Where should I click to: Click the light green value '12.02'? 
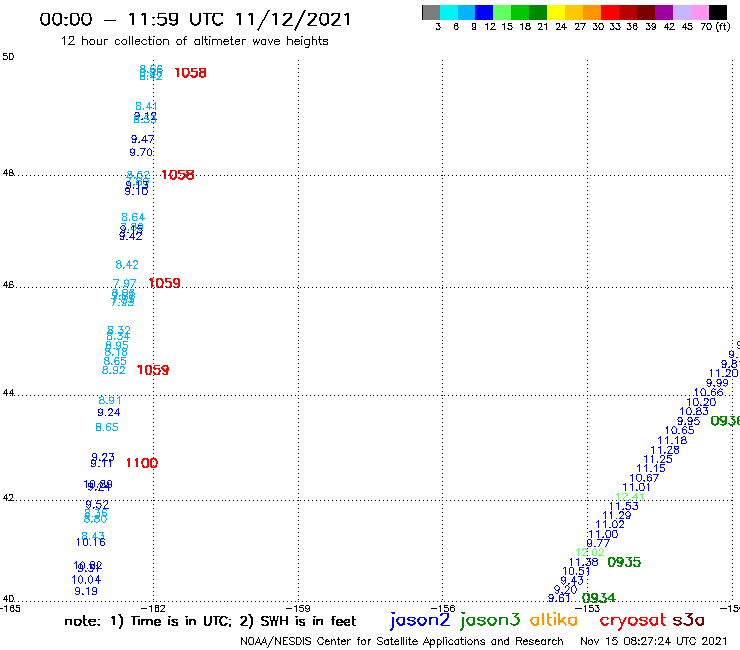[x=590, y=552]
